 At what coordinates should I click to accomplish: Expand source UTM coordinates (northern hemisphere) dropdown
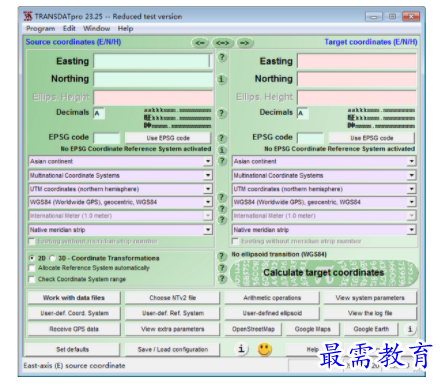(208, 189)
